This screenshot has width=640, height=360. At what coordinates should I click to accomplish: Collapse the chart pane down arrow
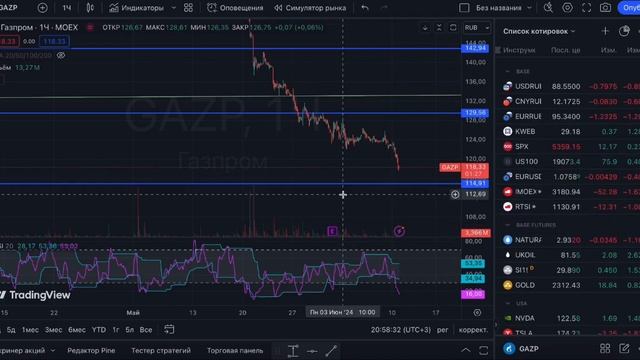point(425,28)
